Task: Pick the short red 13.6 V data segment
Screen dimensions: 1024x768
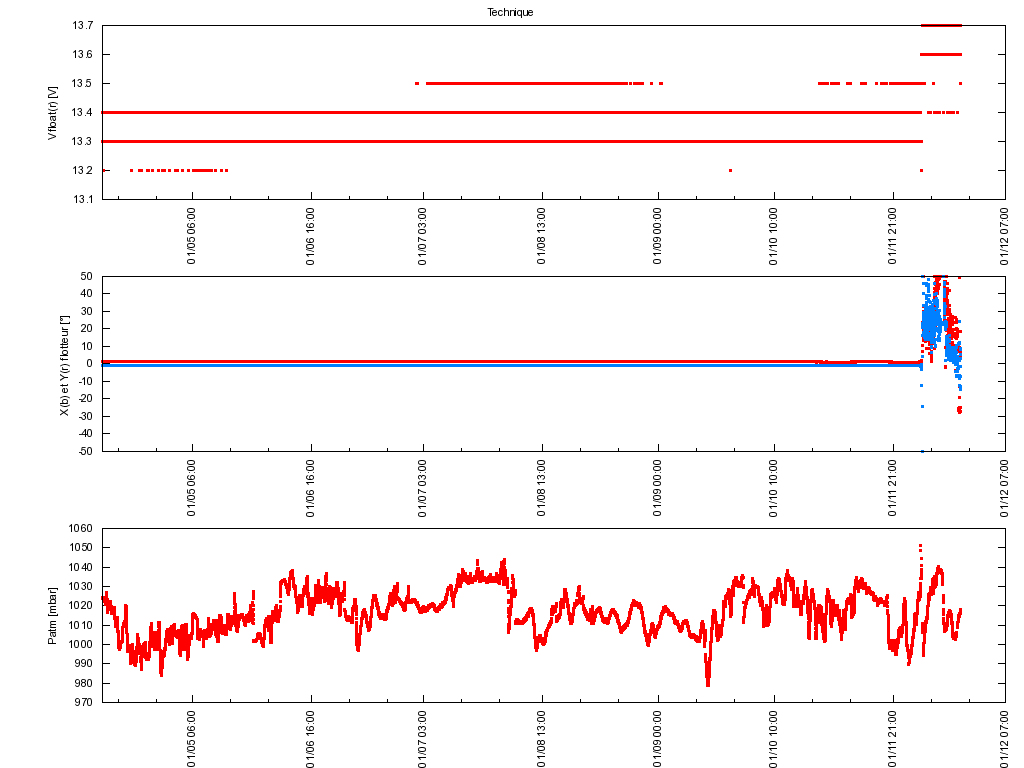Action: tap(940, 54)
